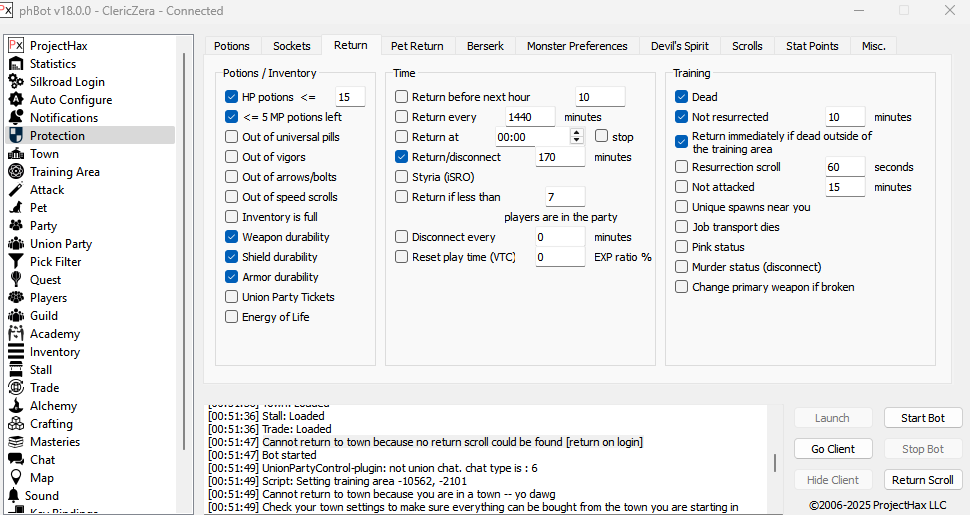Click the Return at time spinner arrows
Screen dimensions: 970x515
click(x=576, y=137)
